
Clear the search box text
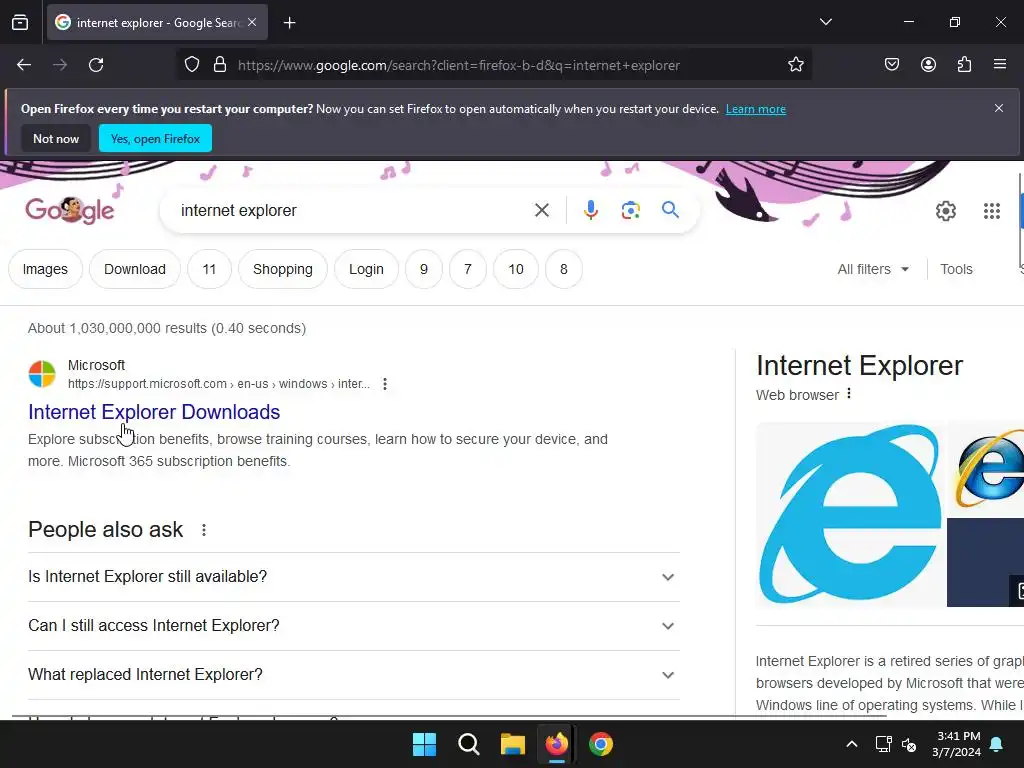click(x=542, y=210)
